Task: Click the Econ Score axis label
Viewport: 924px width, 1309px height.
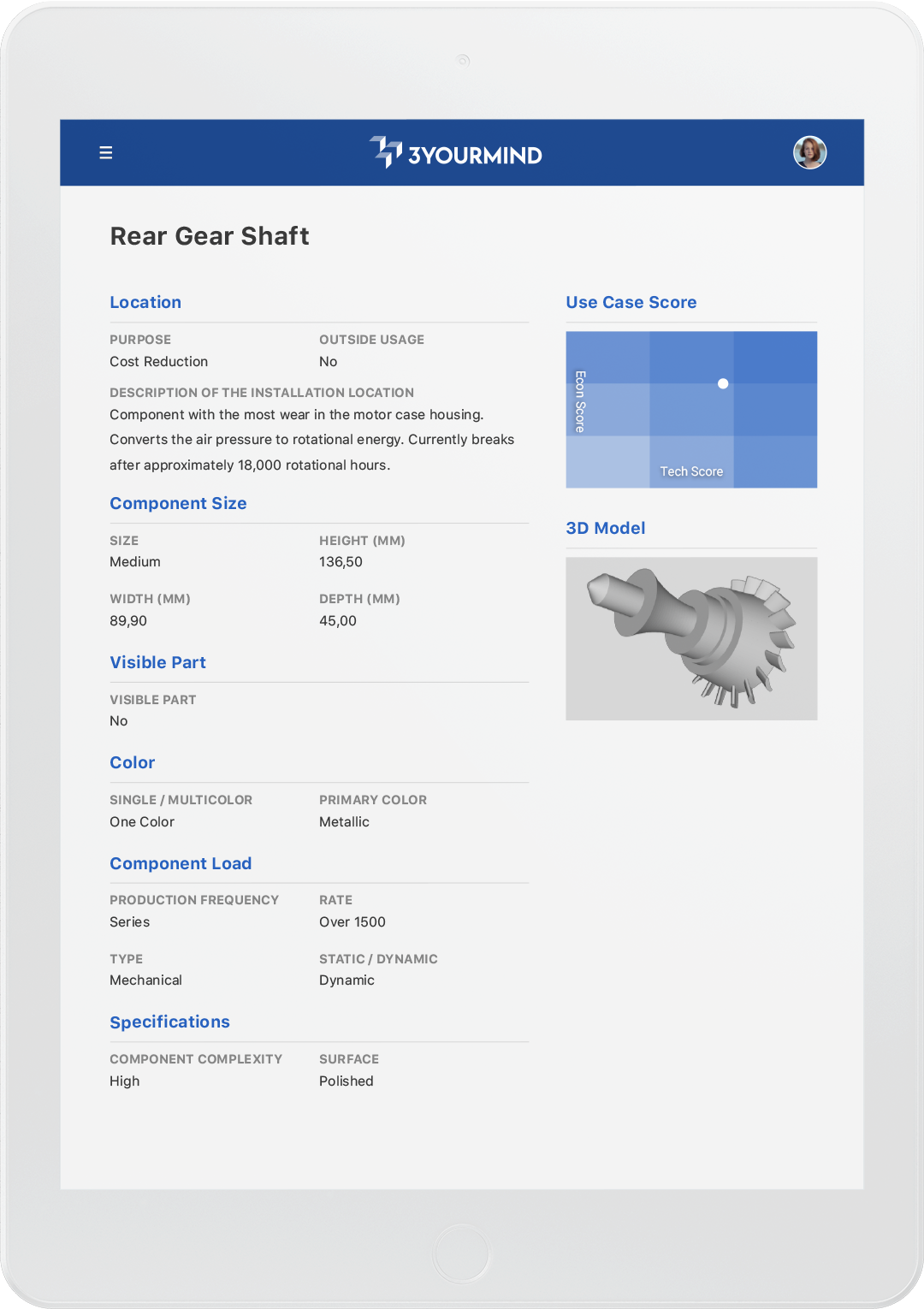Action: [x=580, y=401]
